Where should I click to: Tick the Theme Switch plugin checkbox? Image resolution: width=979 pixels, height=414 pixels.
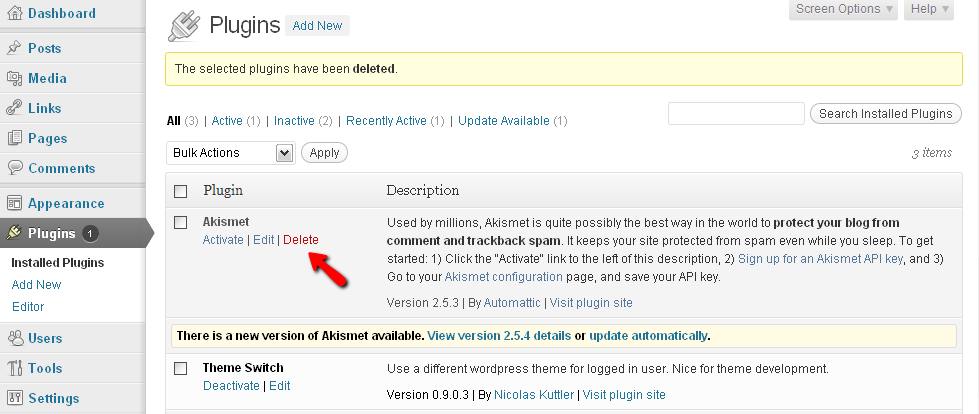click(181, 368)
